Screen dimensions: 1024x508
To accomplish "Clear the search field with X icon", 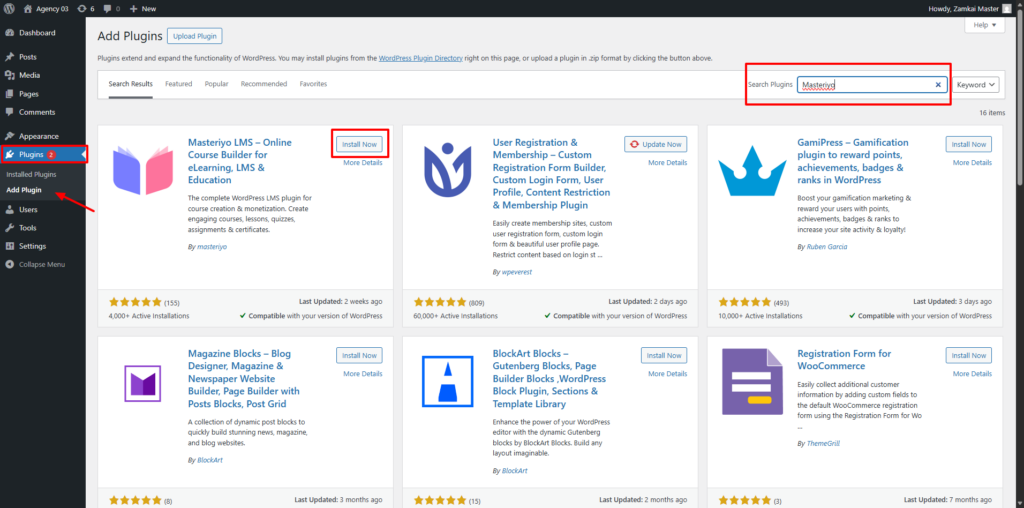I will click(938, 85).
